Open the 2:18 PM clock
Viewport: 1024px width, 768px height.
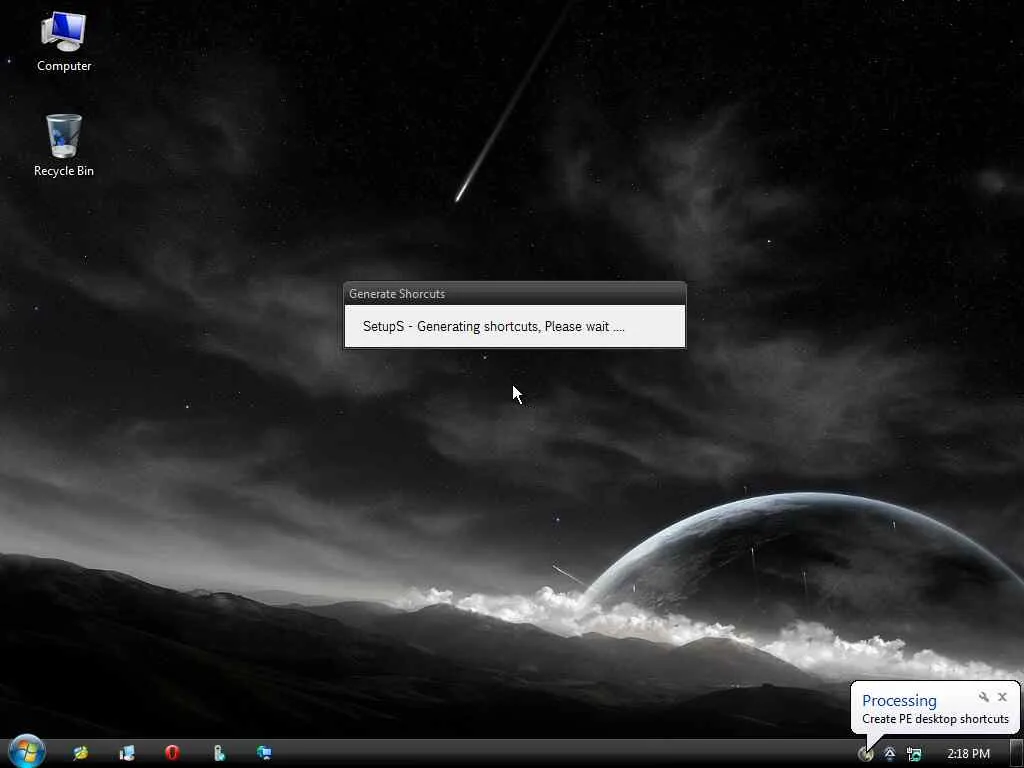click(968, 754)
